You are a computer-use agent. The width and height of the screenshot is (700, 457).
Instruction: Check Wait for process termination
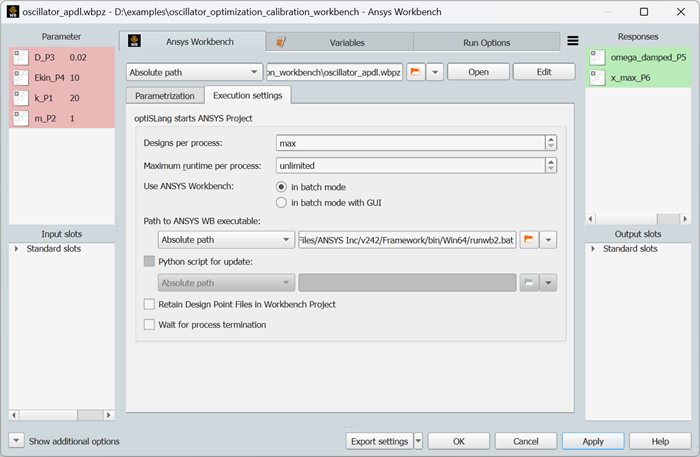pos(150,325)
